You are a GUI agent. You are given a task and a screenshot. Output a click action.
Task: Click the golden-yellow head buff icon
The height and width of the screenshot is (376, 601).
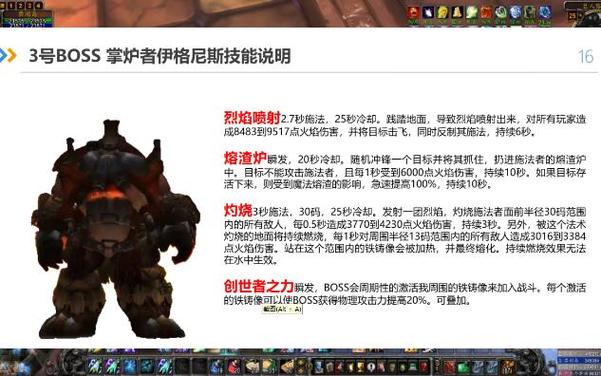(442, 13)
